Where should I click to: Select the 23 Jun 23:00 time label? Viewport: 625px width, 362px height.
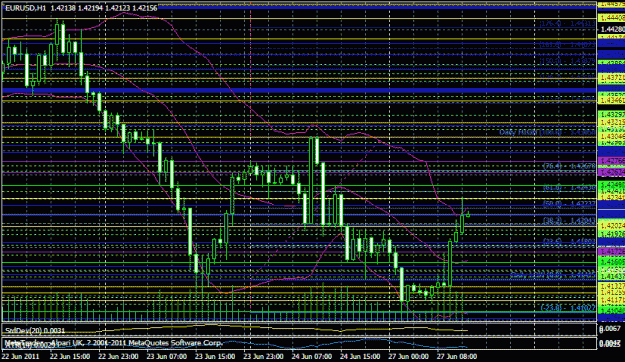coord(263,356)
